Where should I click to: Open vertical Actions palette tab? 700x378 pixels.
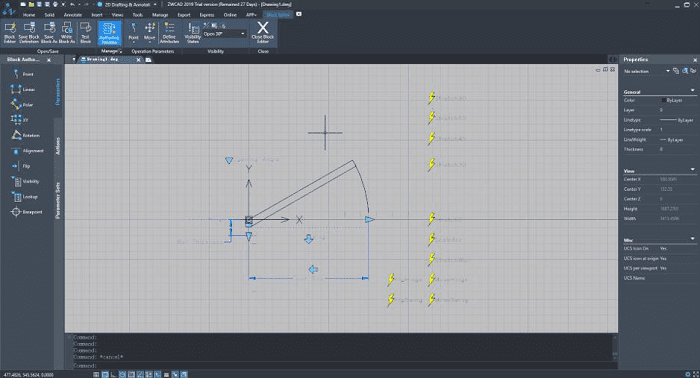[x=58, y=146]
